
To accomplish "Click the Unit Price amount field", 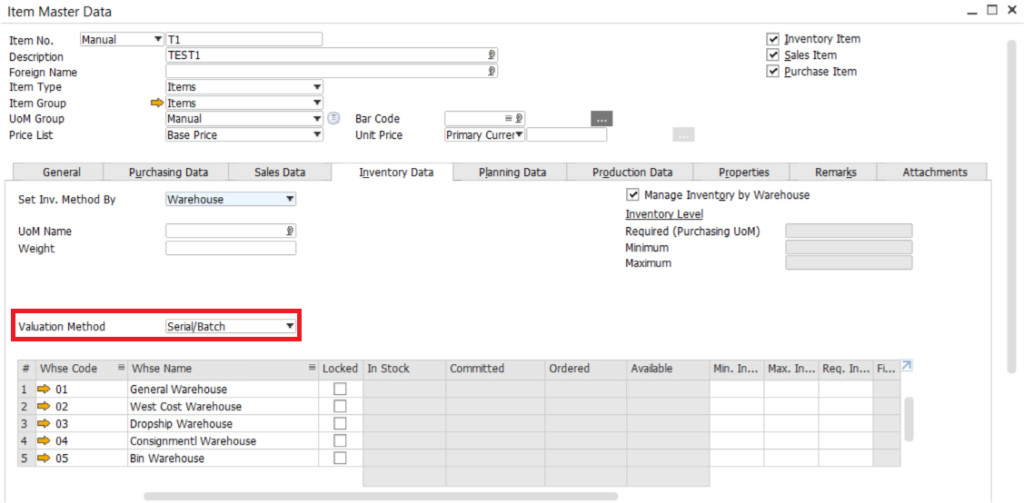I will [x=567, y=135].
